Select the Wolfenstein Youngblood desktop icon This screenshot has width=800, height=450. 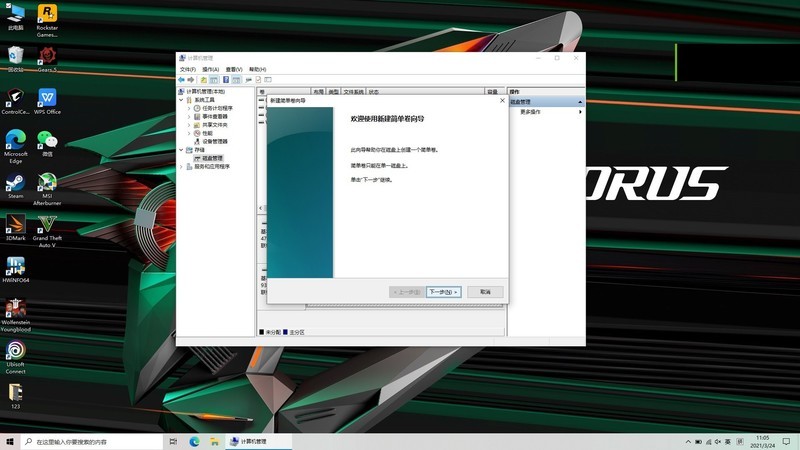coord(15,315)
